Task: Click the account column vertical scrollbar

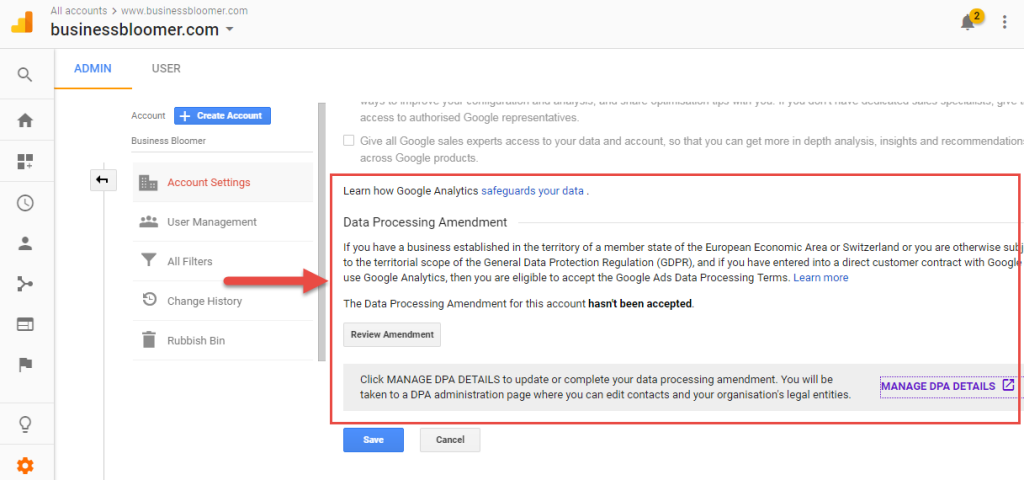Action: point(321,232)
